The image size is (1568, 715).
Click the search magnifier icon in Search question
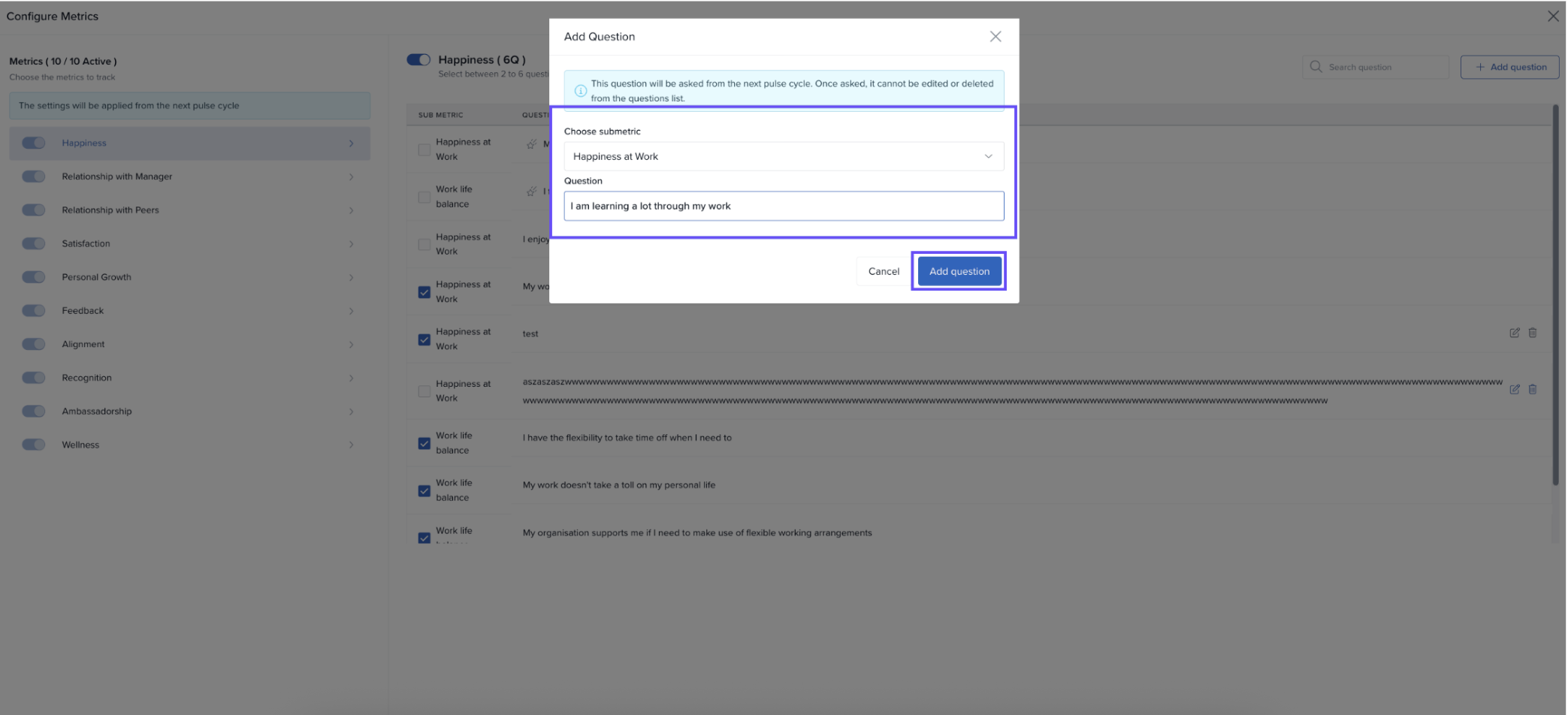coord(1316,67)
